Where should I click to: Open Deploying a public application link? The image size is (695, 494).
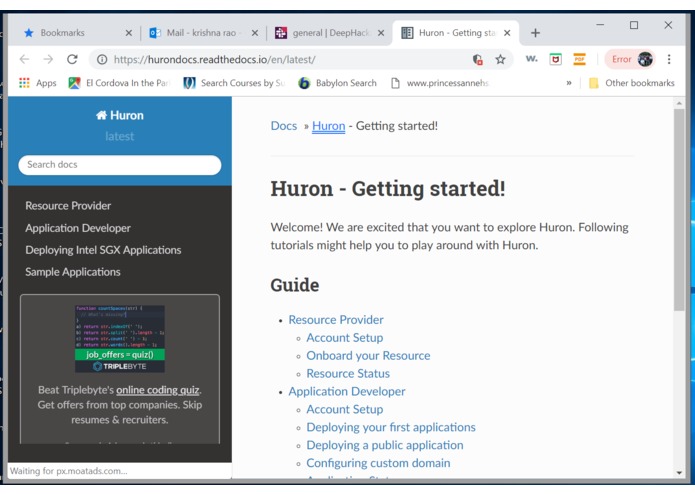point(385,445)
